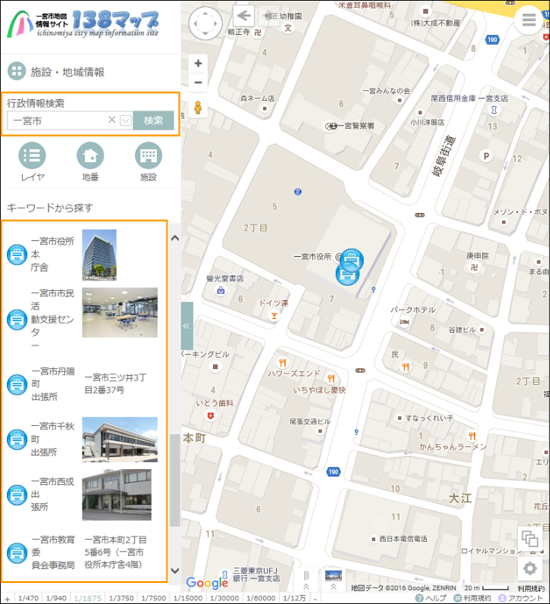Click the 138マップ site logo
Screen dimensions: 550x604
pos(83,23)
